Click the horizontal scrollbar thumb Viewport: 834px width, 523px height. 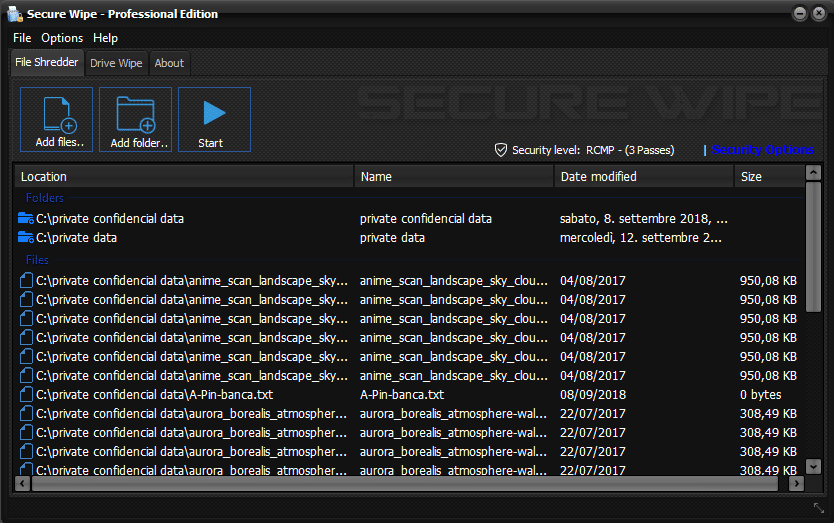[405, 484]
